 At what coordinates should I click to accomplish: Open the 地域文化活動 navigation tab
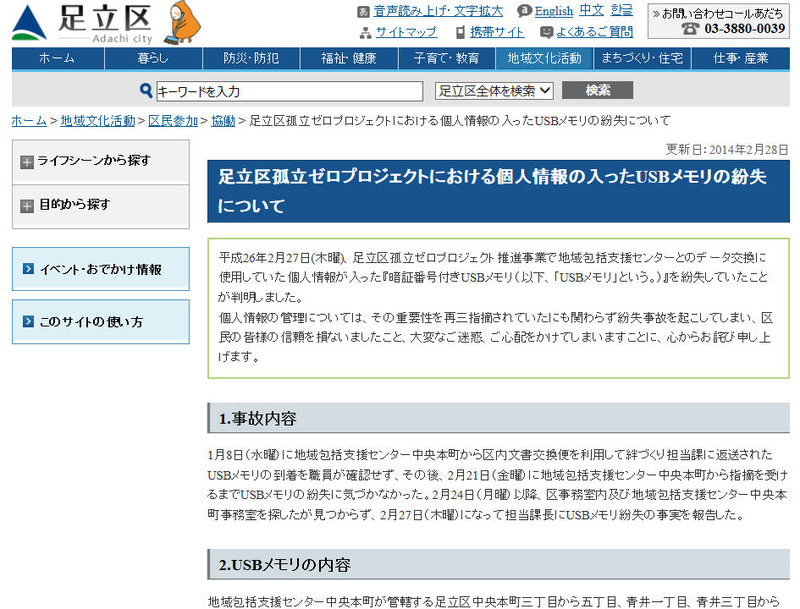pos(544,59)
